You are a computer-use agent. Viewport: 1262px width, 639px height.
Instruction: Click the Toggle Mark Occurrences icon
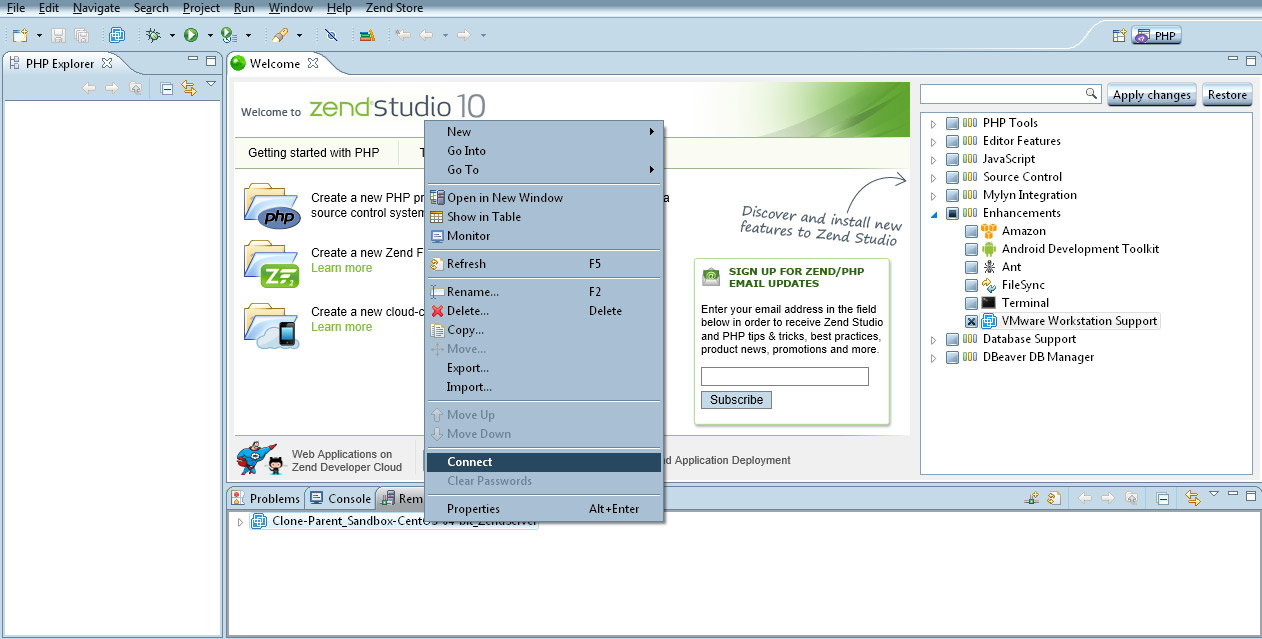[x=332, y=35]
